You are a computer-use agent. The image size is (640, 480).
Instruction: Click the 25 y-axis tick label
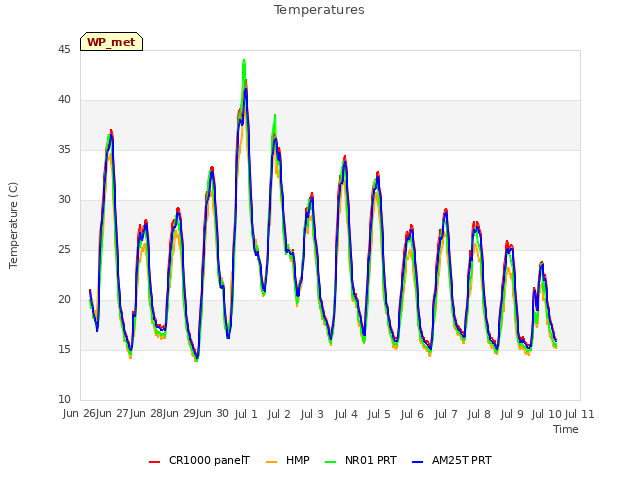tap(64, 250)
